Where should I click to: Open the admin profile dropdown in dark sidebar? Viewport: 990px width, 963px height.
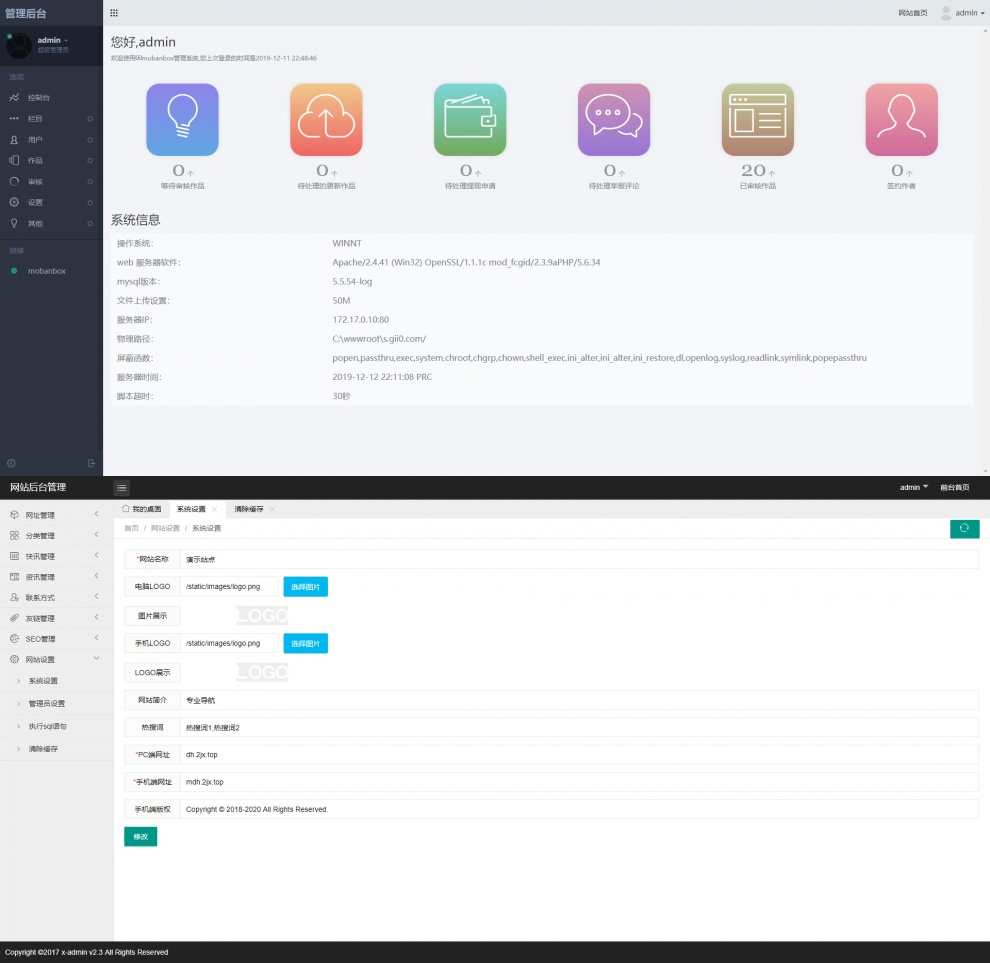pyautogui.click(x=52, y=40)
